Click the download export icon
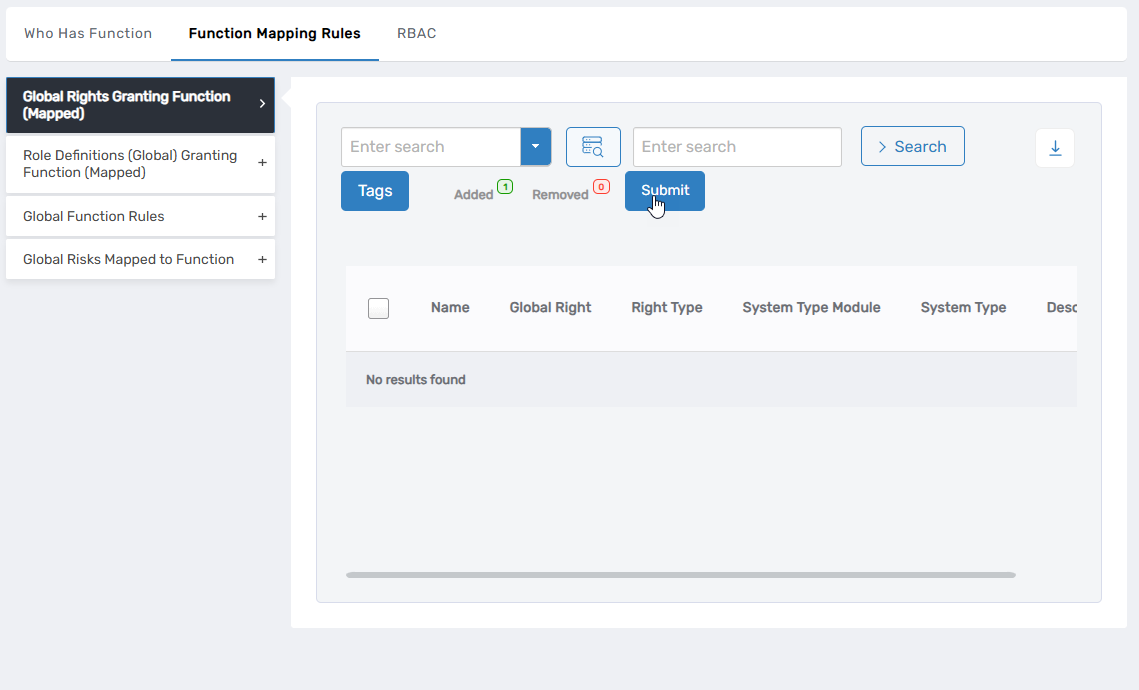This screenshot has height=690, width=1139. pos(1054,146)
